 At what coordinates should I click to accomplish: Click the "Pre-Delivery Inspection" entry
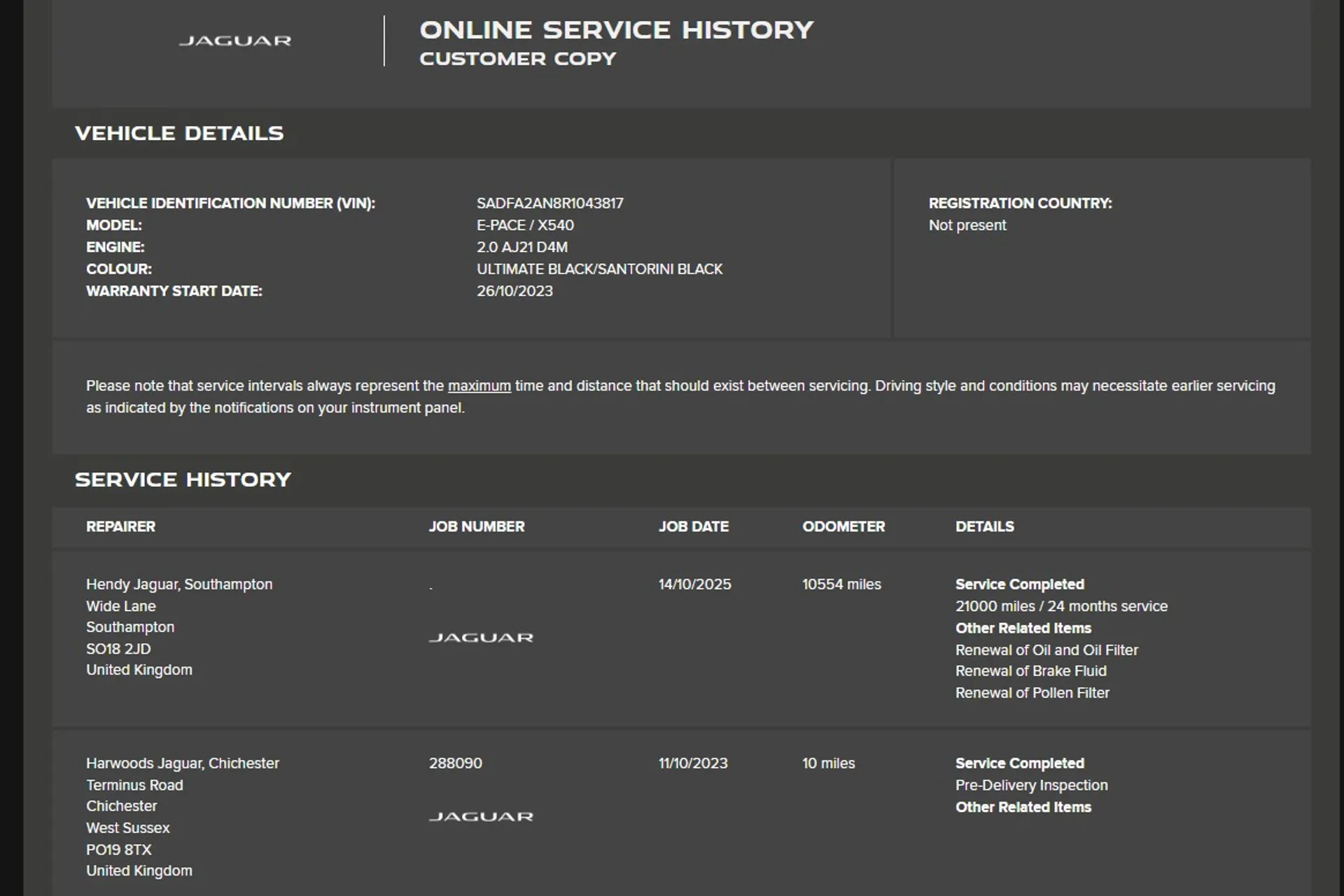tap(1032, 785)
